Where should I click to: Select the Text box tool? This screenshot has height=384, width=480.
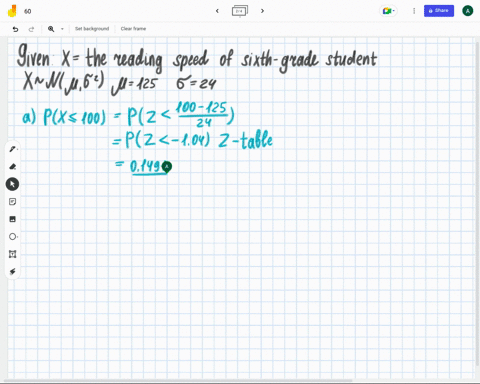tap(12, 254)
